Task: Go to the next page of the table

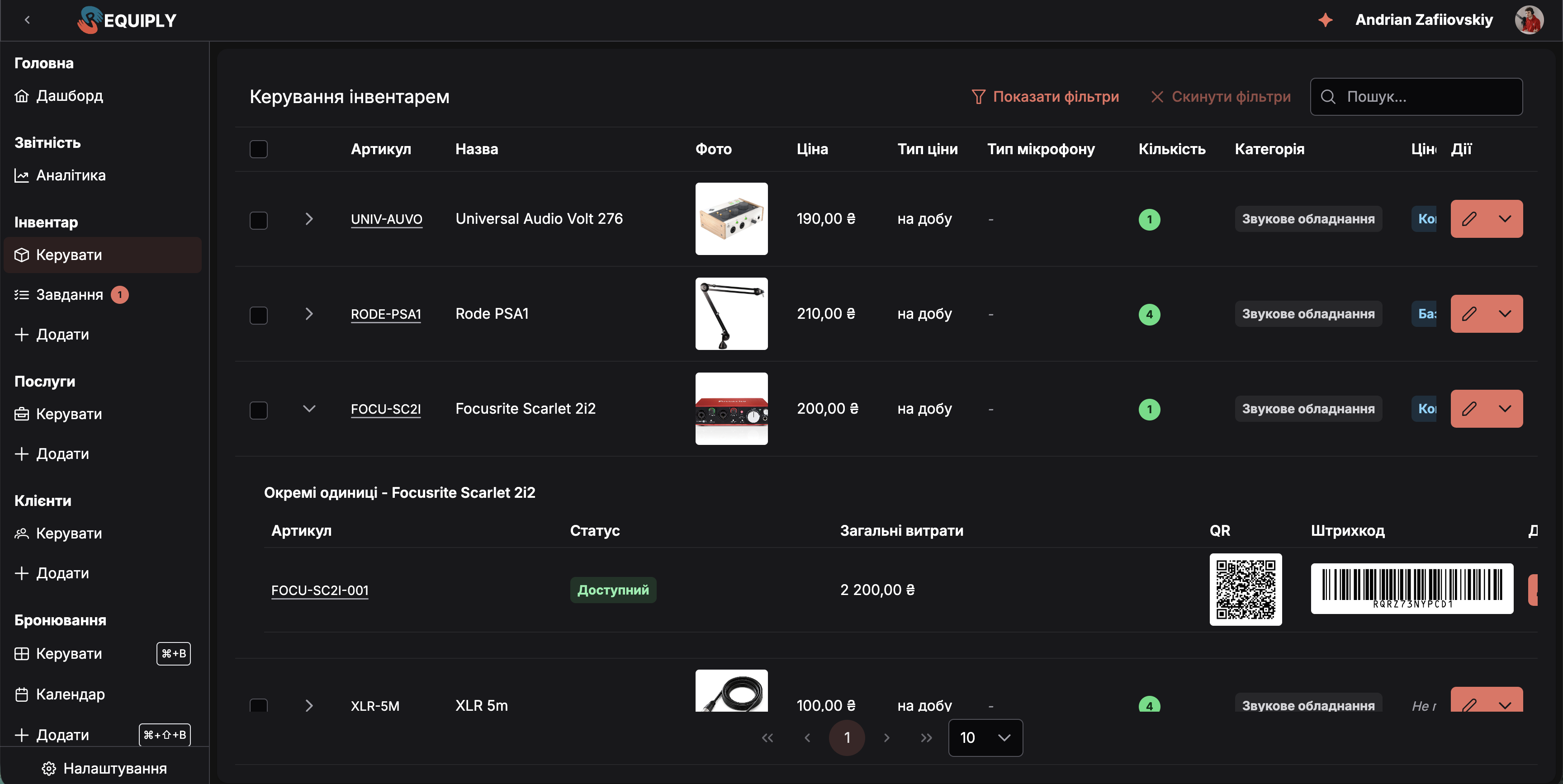Action: point(886,738)
